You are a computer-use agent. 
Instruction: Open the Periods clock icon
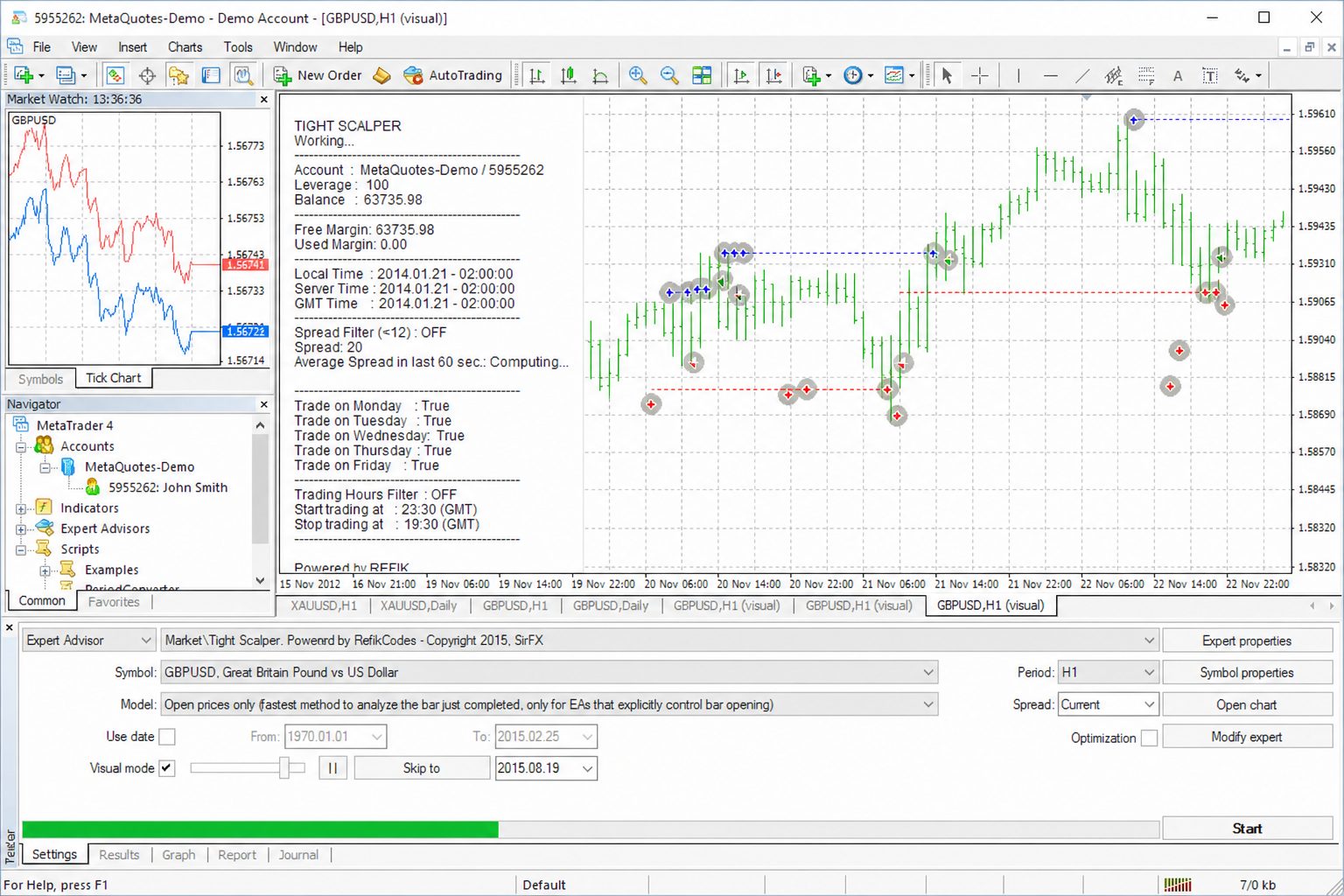(x=853, y=75)
